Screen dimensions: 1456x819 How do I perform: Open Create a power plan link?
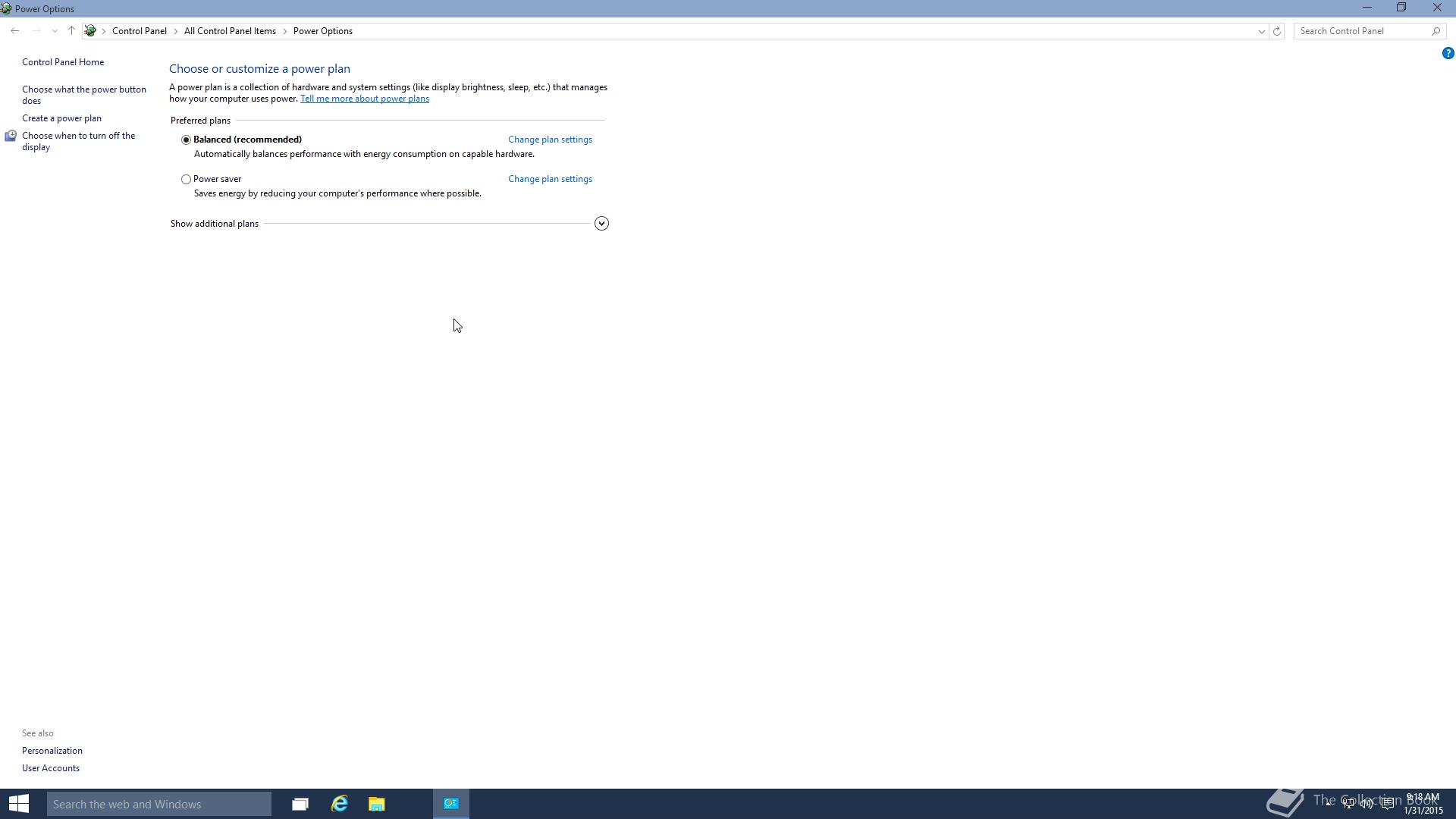61,118
